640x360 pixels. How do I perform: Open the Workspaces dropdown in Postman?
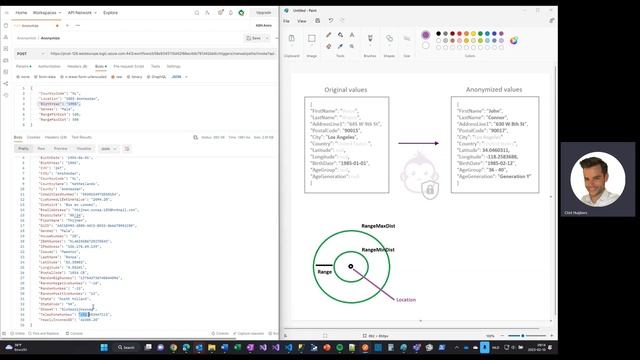pyautogui.click(x=47, y=13)
